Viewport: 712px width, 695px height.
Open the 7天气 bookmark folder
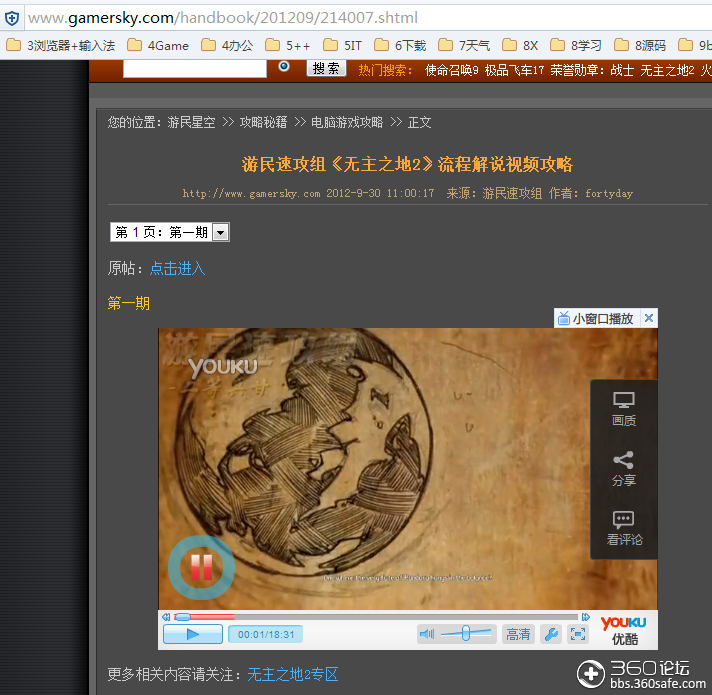[x=464, y=45]
